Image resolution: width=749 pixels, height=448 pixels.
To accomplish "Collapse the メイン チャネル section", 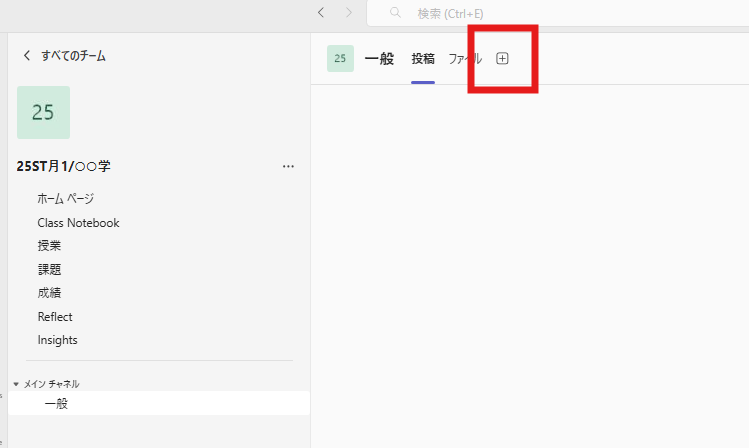I will coord(16,384).
